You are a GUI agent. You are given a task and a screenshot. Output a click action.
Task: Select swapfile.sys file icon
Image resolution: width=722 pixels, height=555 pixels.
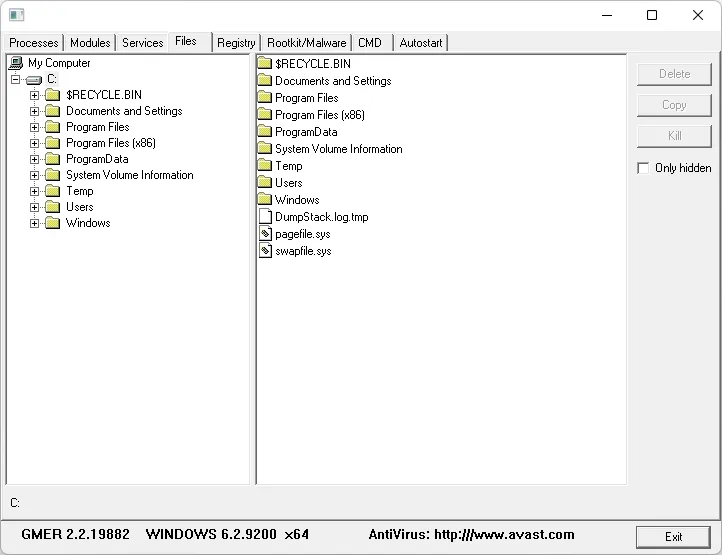(265, 251)
